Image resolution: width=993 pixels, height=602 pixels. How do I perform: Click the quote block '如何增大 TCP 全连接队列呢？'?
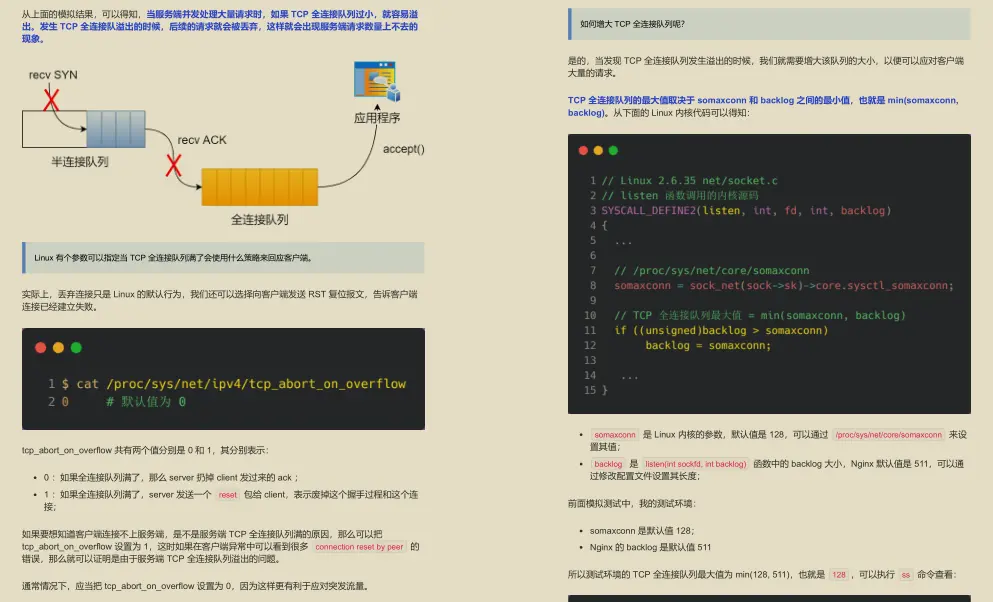769,24
